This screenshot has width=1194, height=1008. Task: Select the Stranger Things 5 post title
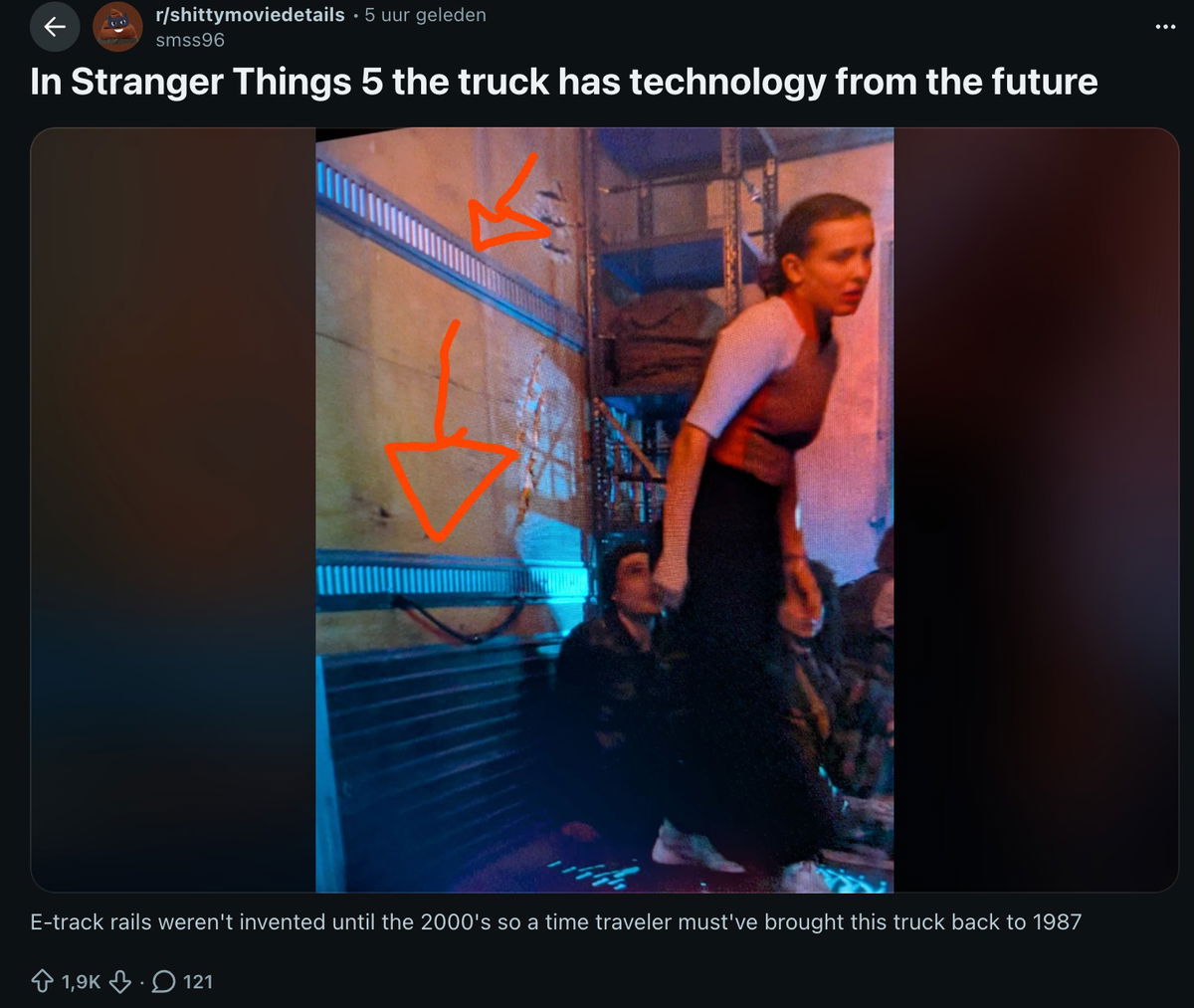tap(562, 82)
